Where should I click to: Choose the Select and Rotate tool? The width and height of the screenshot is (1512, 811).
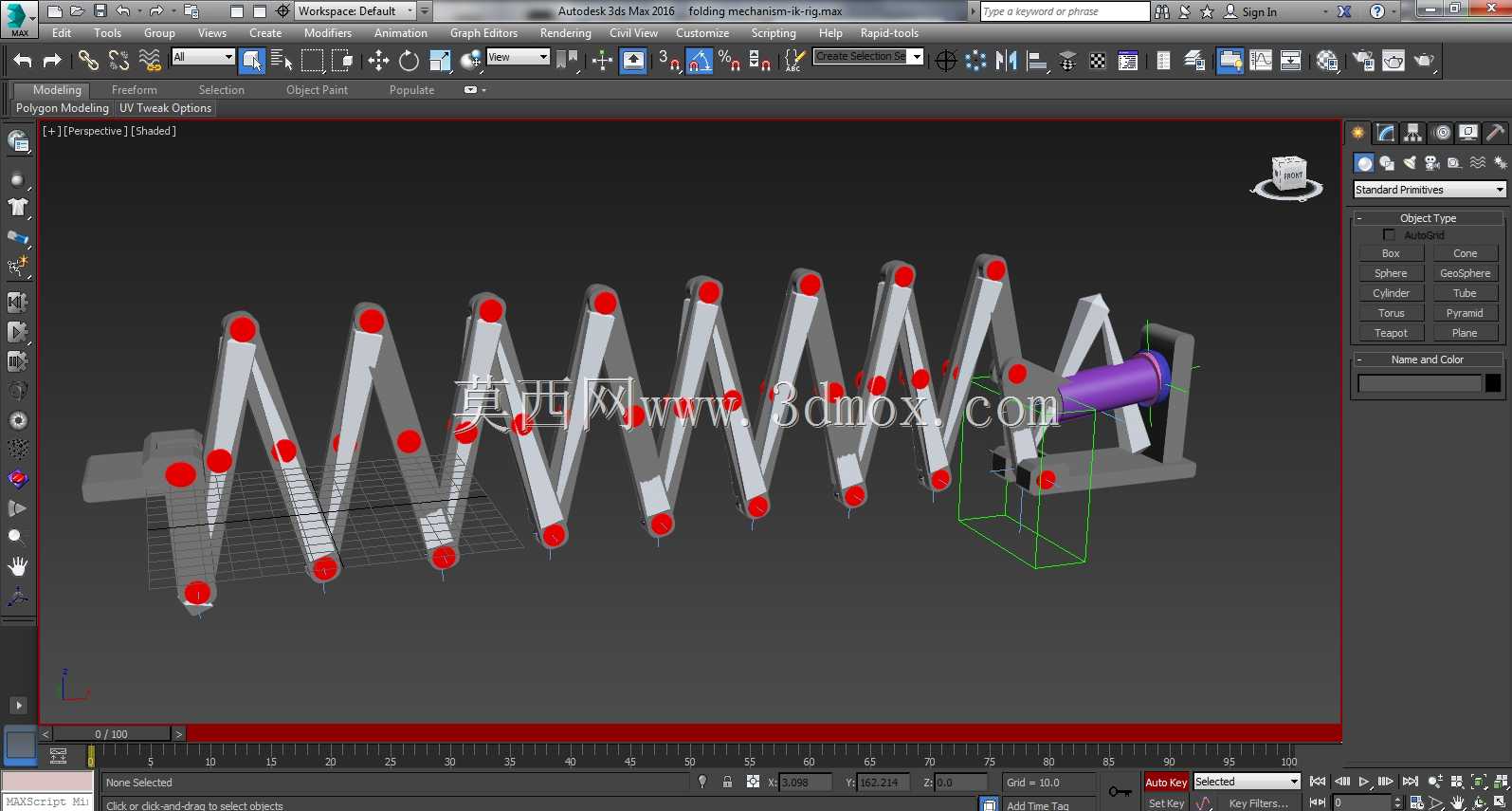click(409, 61)
